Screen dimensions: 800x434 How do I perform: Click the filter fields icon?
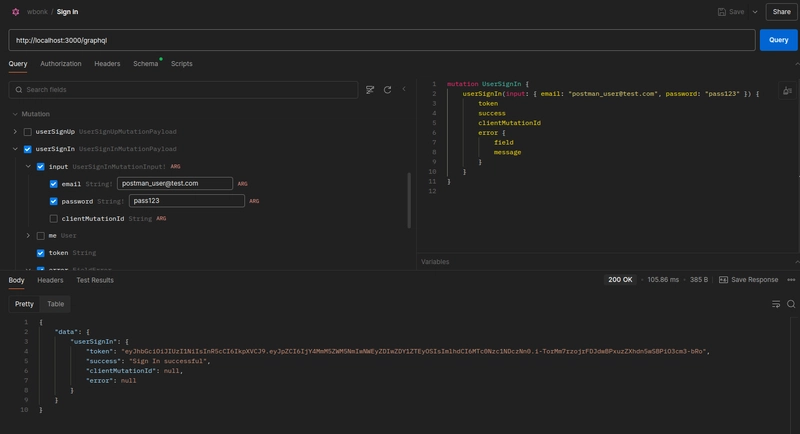370,90
